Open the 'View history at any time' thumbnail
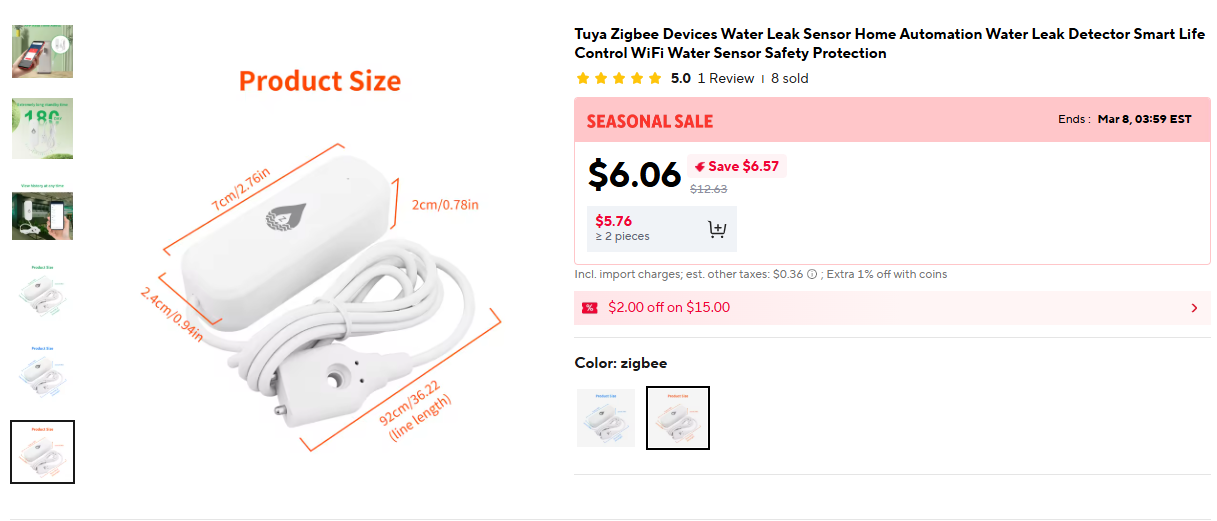The height and width of the screenshot is (521, 1217). [42, 212]
